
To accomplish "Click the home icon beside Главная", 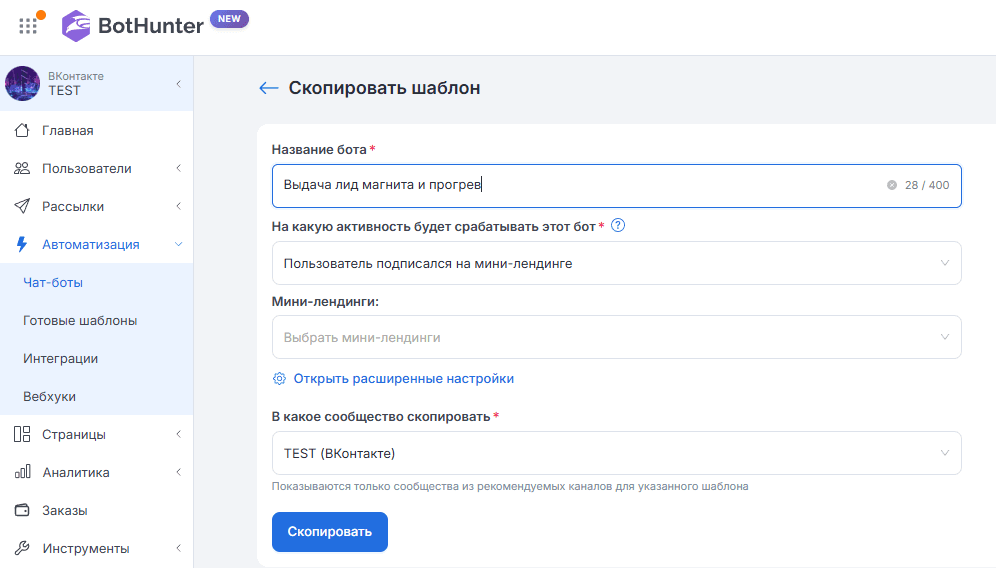I will [x=22, y=130].
